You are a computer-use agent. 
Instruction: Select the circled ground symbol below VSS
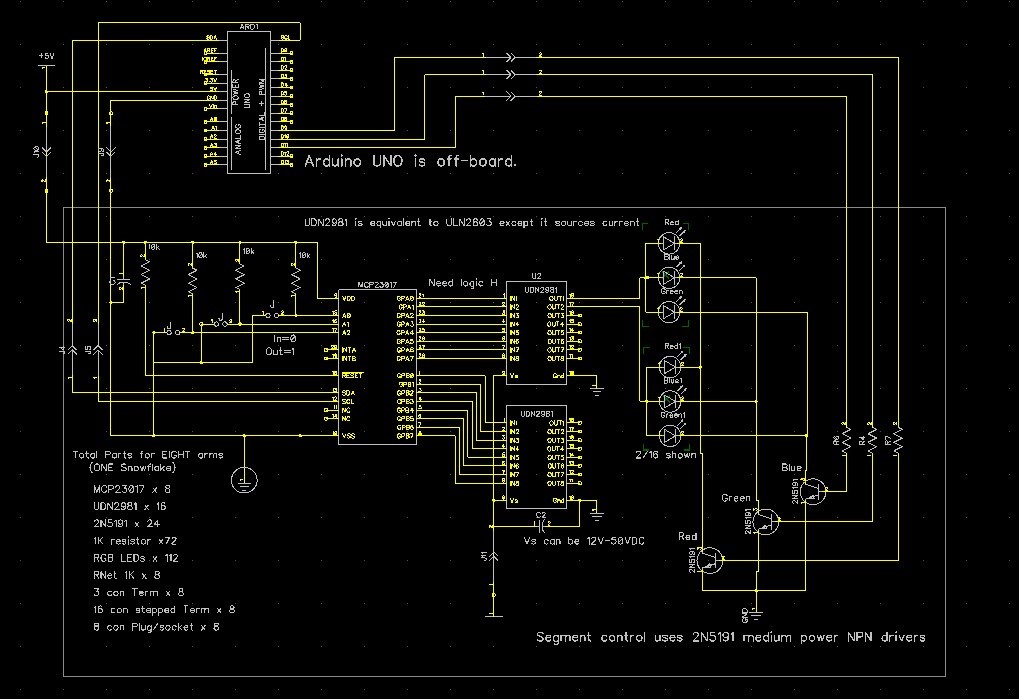coord(243,481)
